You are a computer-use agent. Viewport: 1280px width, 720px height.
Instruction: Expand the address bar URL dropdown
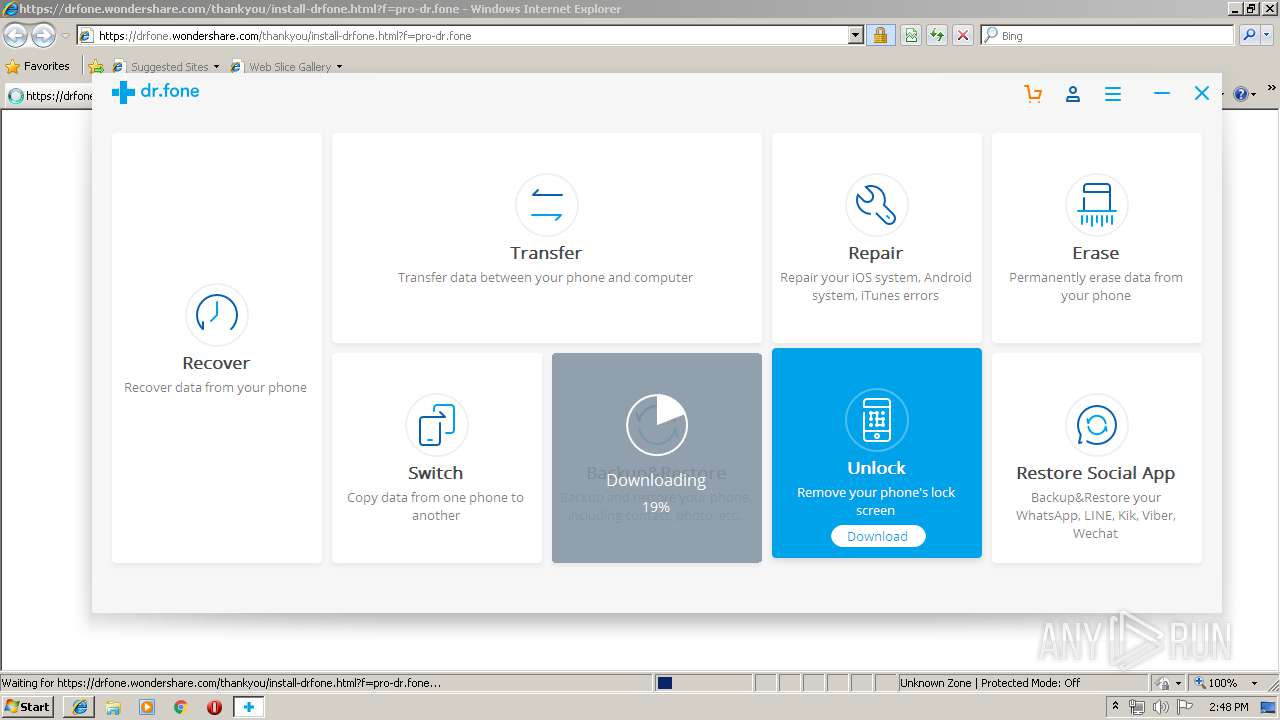tap(856, 36)
